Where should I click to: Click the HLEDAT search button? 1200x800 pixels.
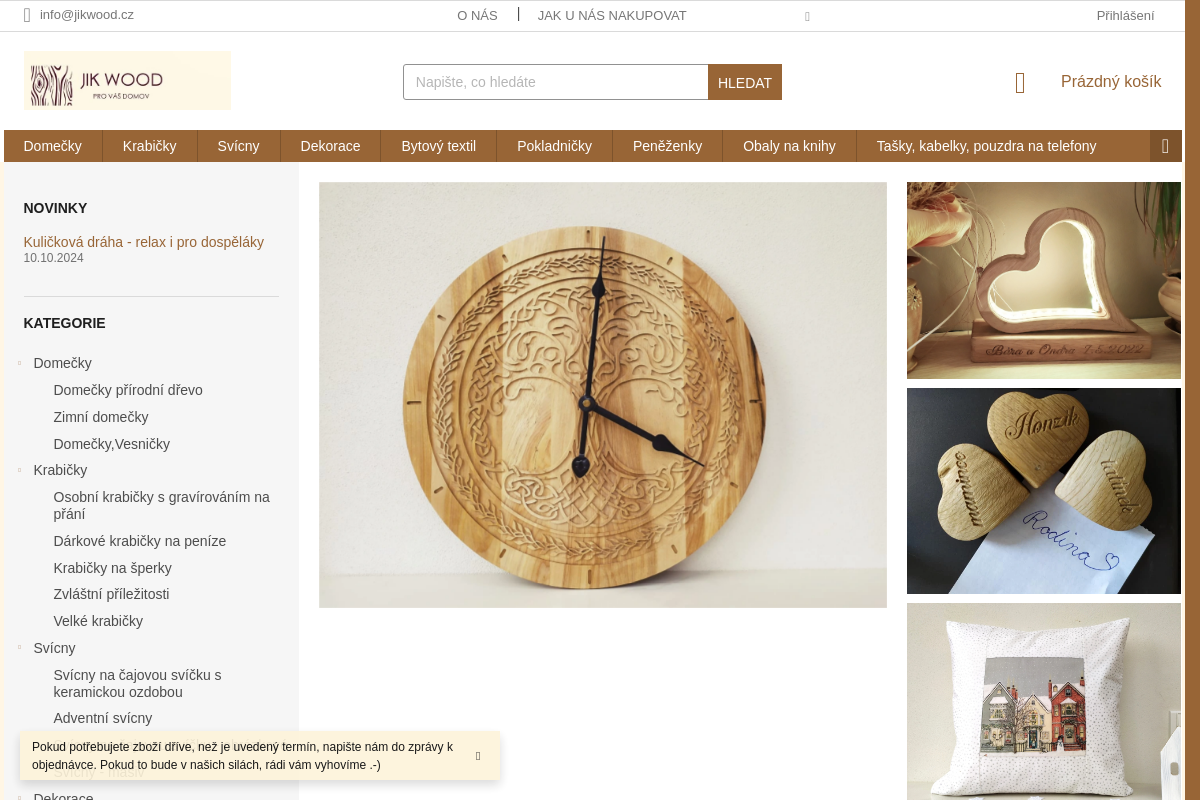[745, 82]
